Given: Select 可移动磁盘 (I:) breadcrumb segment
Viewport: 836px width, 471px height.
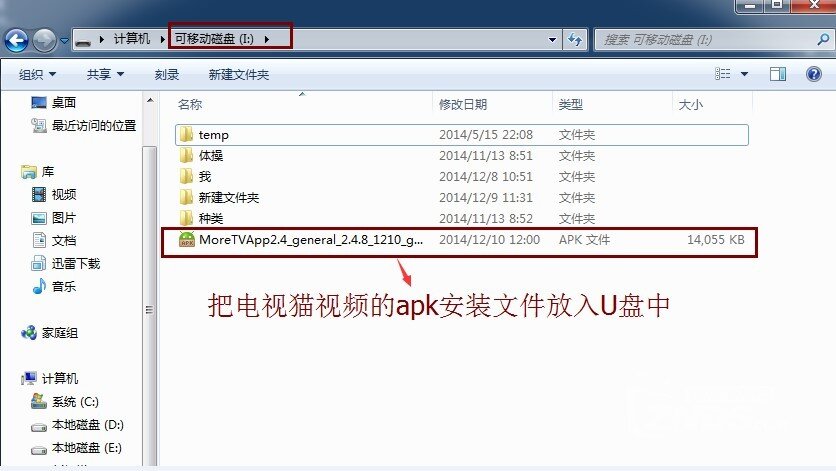Looking at the screenshot, I should (214, 39).
